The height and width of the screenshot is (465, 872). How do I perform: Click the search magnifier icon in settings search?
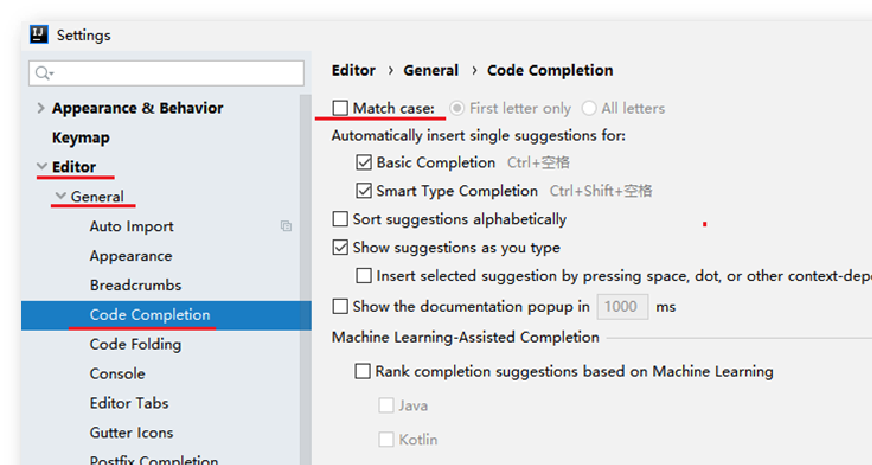pos(43,73)
